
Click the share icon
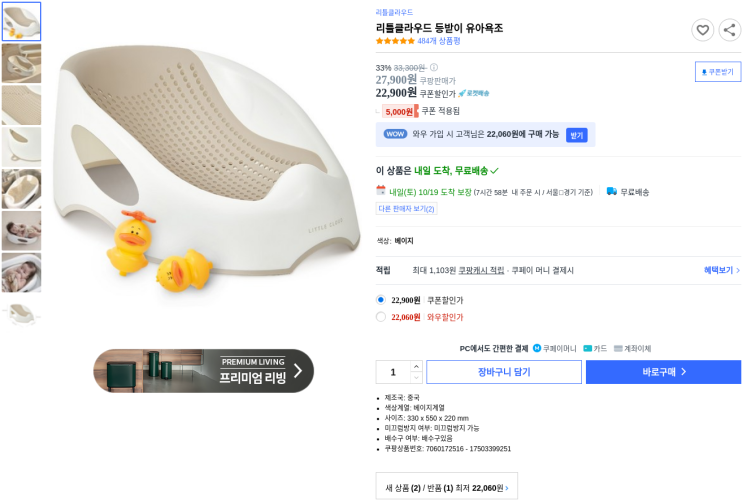(x=730, y=30)
